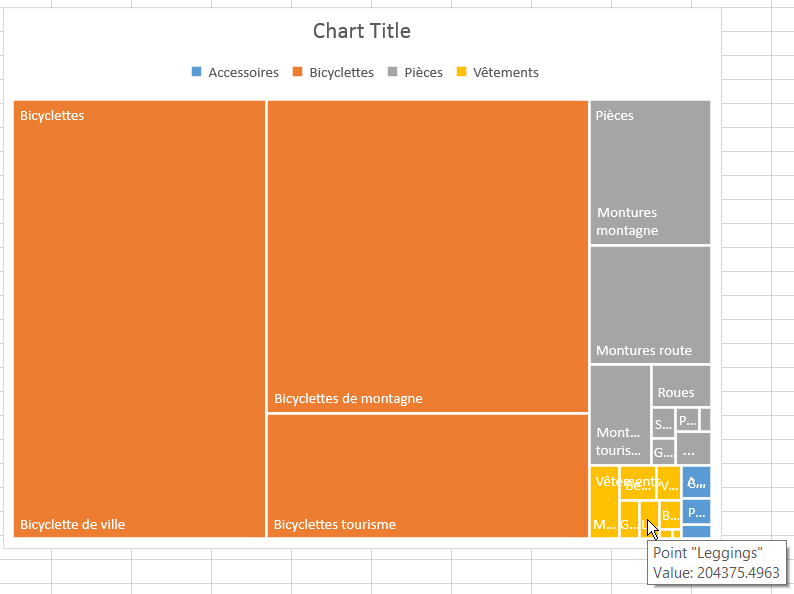Select the yellow block labeled B...
The width and height of the screenshot is (794, 594).
tap(670, 514)
